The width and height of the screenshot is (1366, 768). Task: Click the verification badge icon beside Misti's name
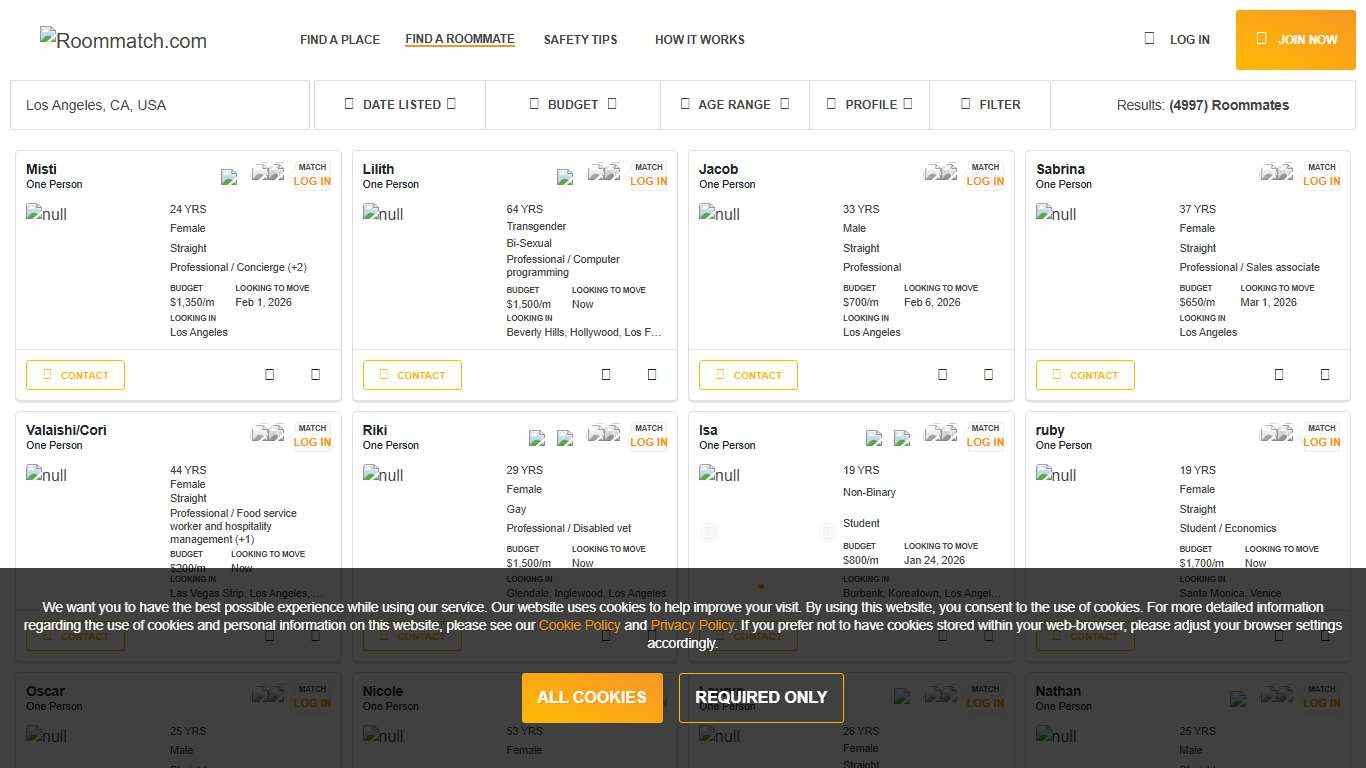point(229,177)
